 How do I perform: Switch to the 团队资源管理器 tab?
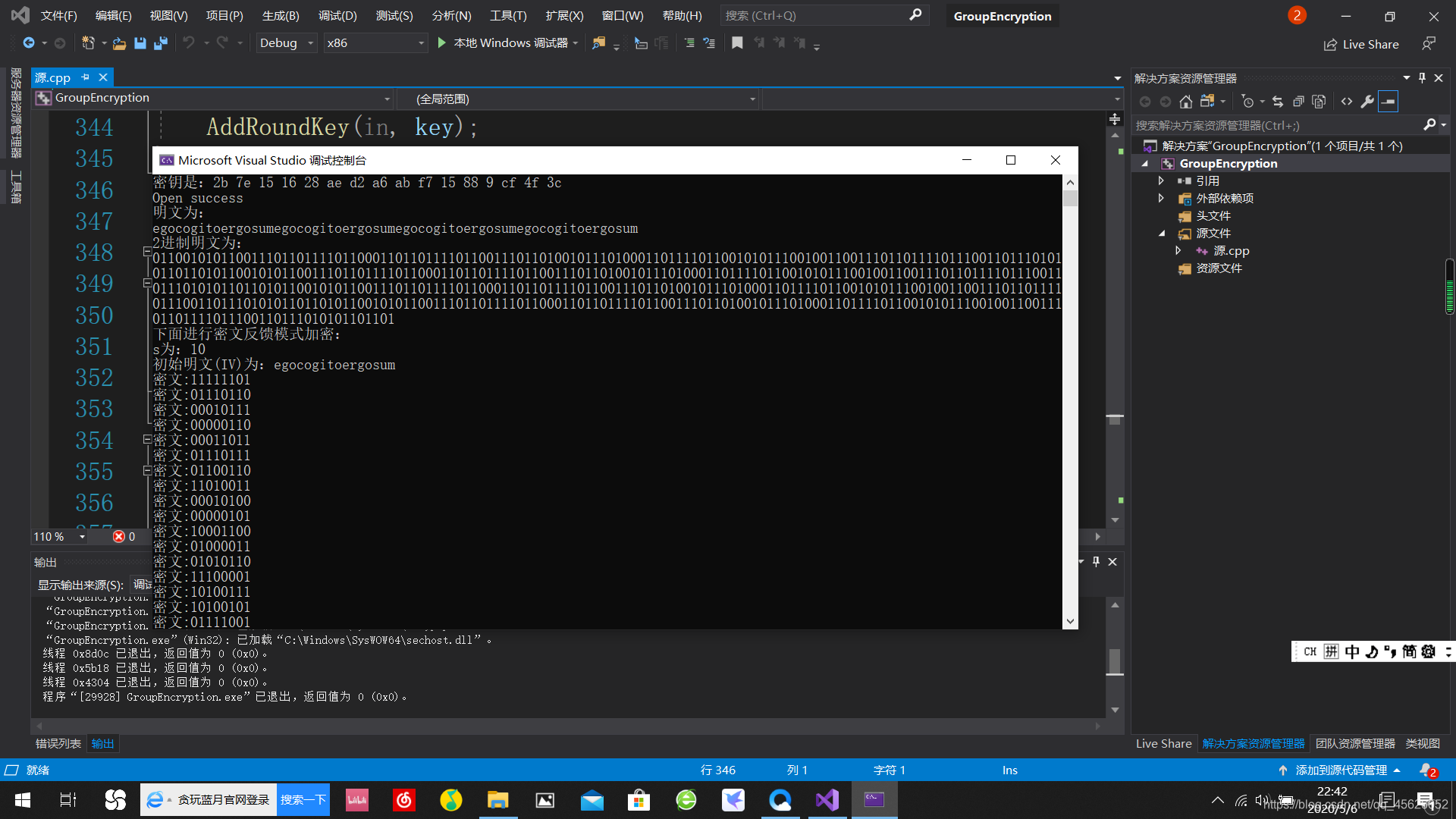tap(1355, 744)
